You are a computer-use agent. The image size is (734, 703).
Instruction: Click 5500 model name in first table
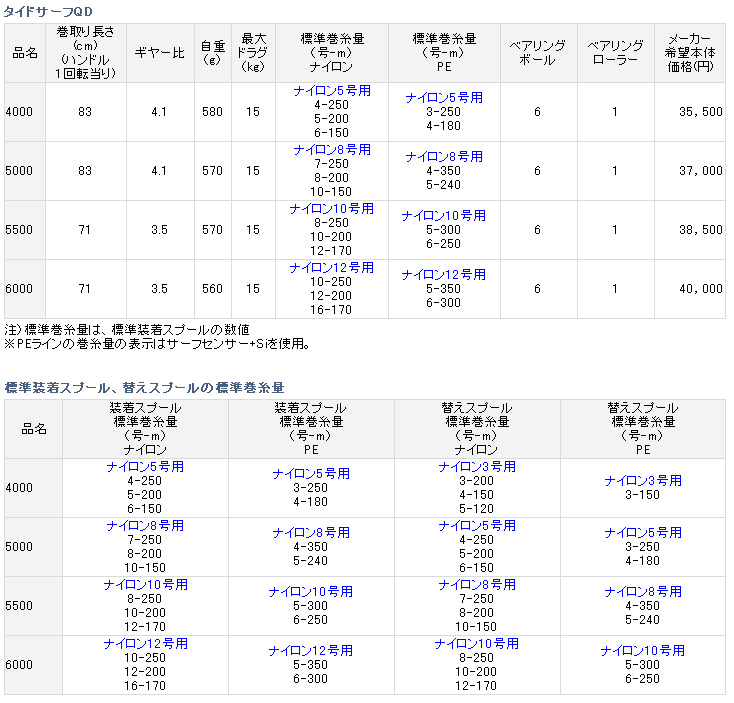[19, 230]
